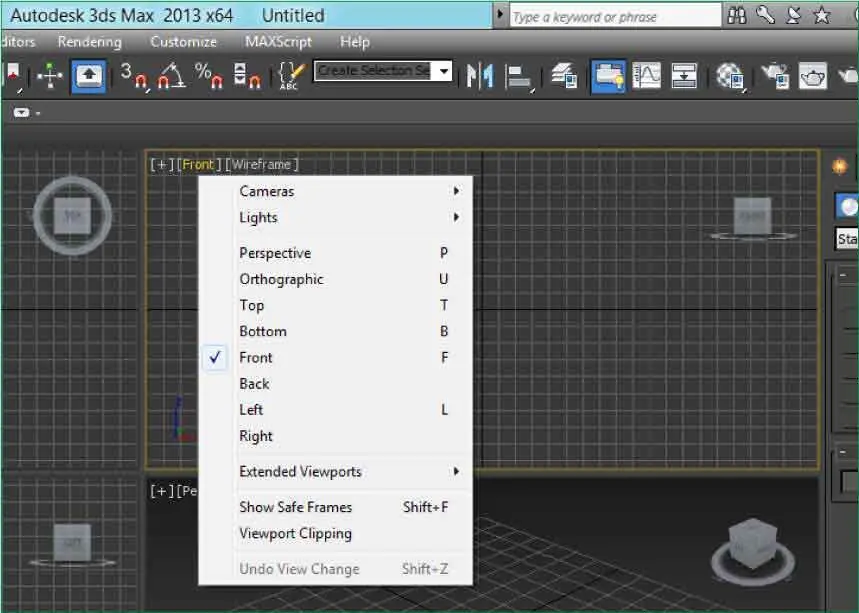
Task: Open the Customize menu
Action: 184,42
